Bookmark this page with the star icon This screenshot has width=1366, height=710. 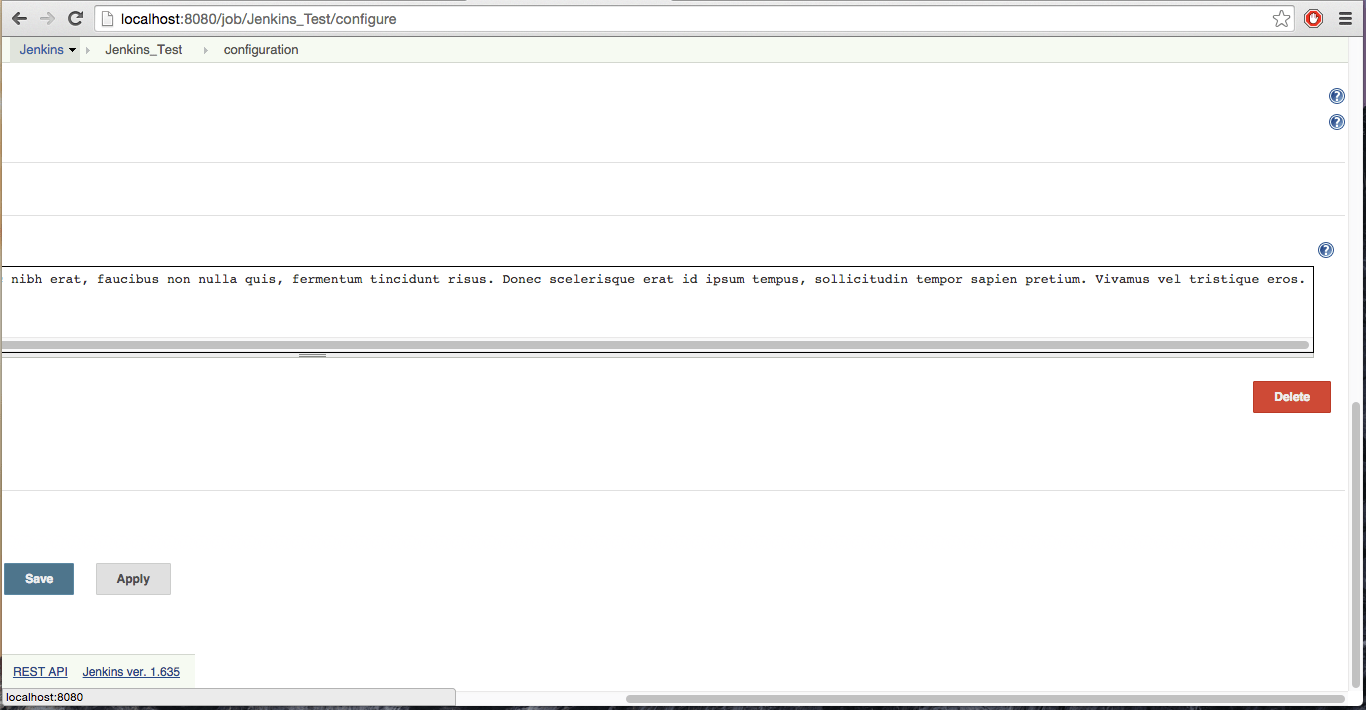coord(1282,19)
